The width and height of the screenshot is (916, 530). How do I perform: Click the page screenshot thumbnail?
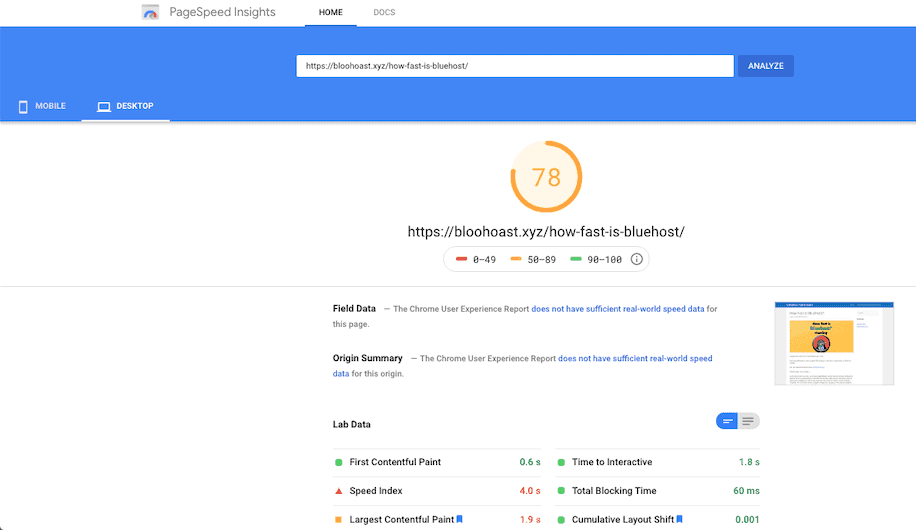819,343
